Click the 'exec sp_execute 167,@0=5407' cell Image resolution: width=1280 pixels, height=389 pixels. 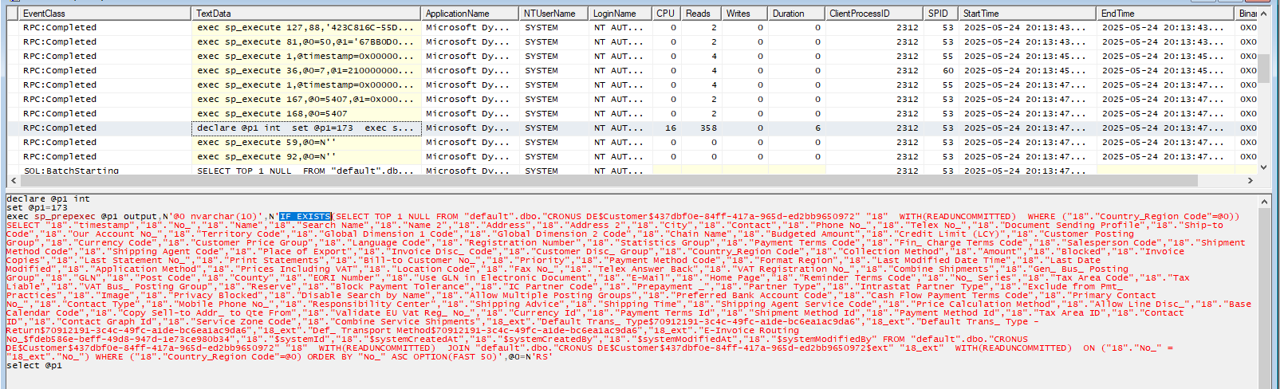pyautogui.click(x=306, y=99)
